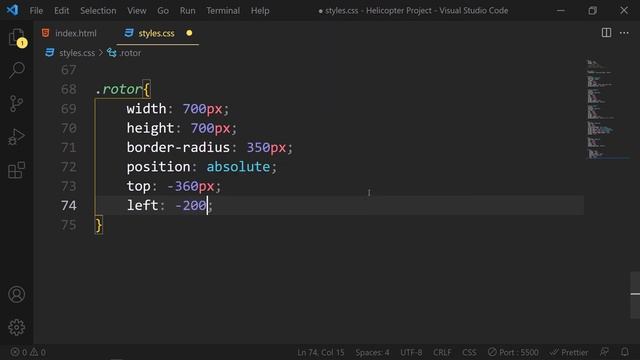This screenshot has height=360, width=640.
Task: Open the Manage gear menu
Action: coord(17,327)
